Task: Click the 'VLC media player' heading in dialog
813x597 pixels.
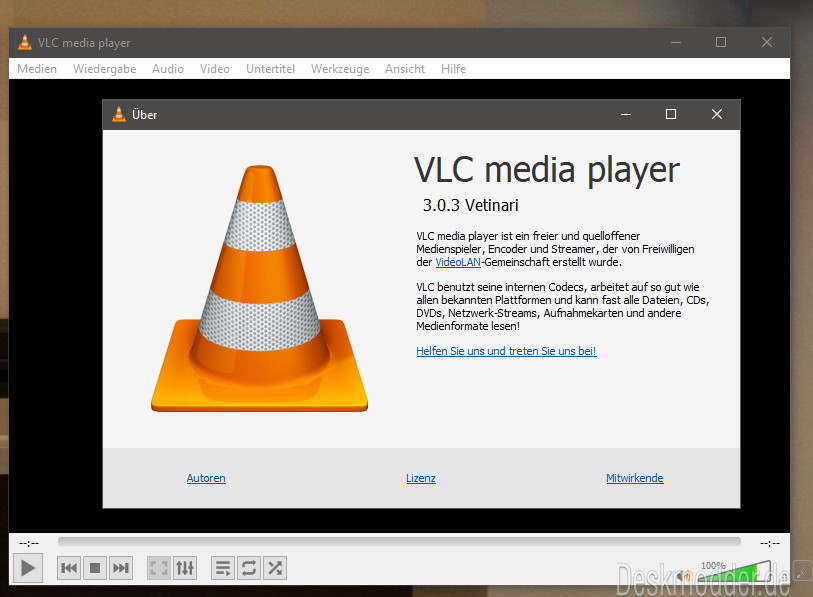Action: (546, 170)
